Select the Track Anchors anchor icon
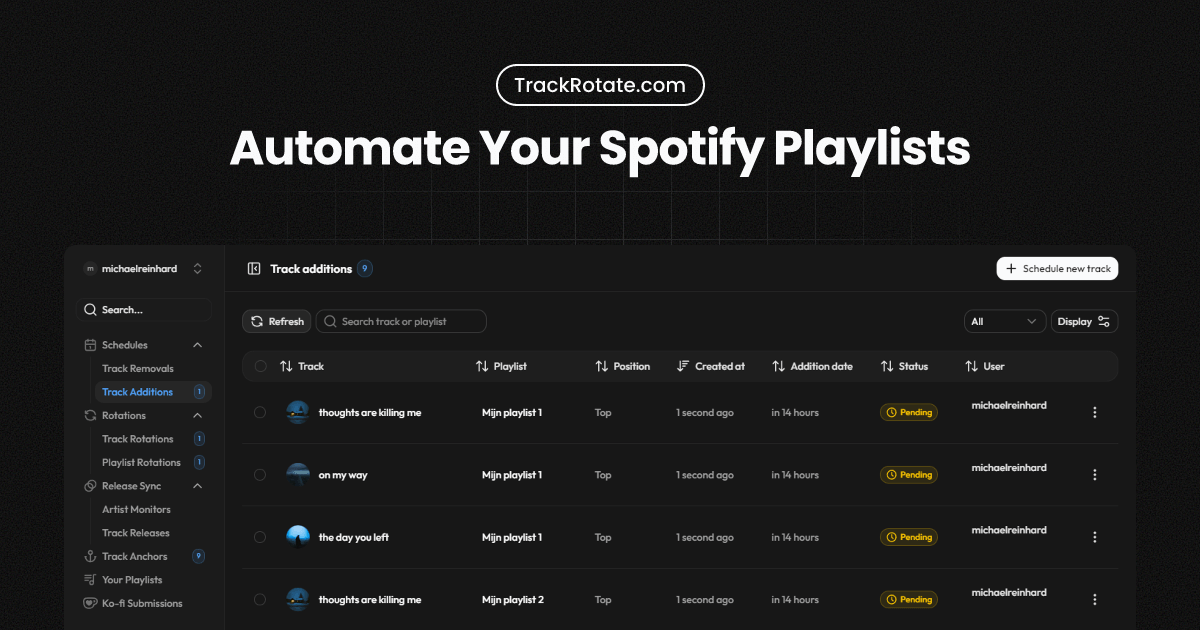The width and height of the screenshot is (1200, 630). coord(91,556)
